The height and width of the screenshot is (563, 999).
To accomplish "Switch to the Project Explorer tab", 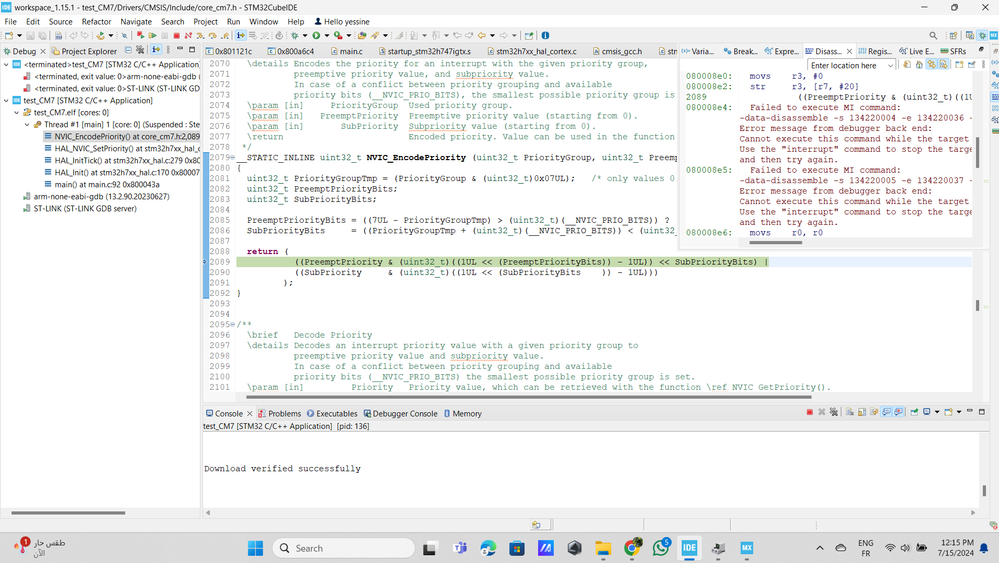I will (83, 51).
